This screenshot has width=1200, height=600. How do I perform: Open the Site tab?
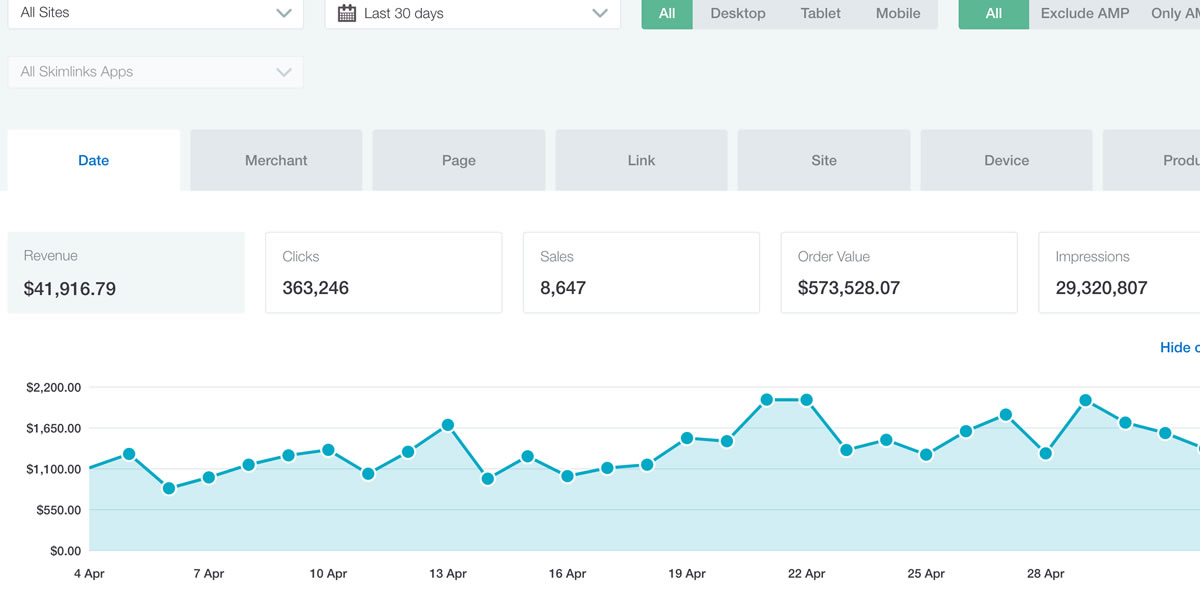coord(824,160)
